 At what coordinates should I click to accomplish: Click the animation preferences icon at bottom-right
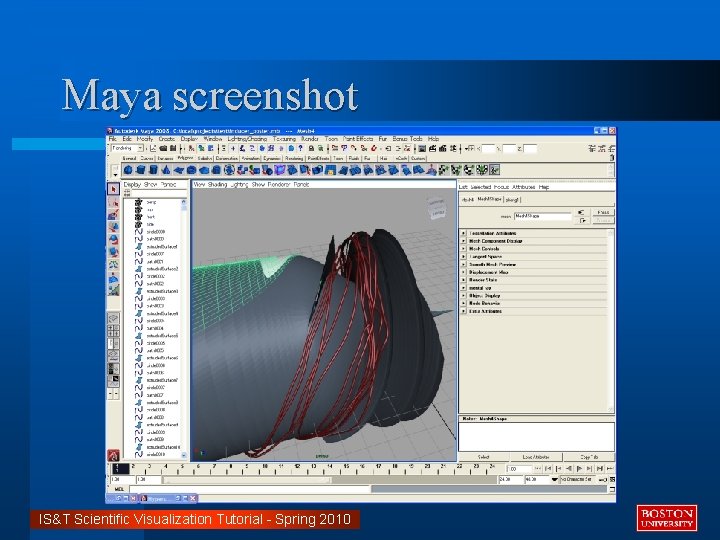tap(612, 479)
